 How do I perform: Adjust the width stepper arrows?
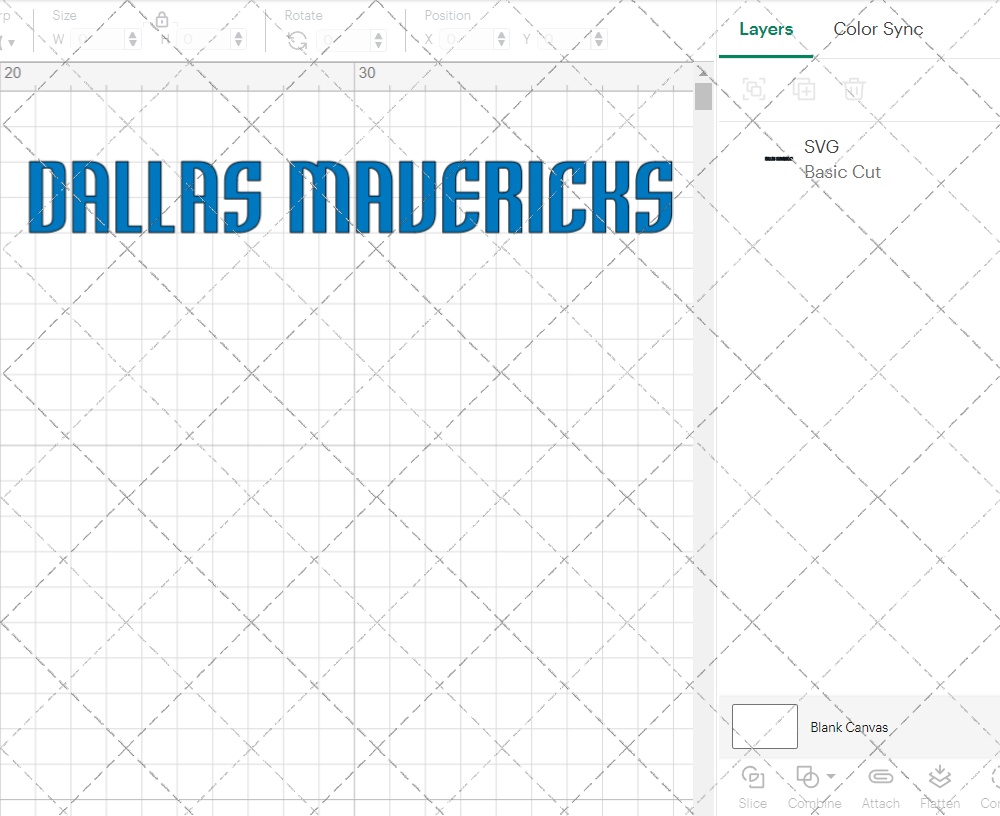coord(133,40)
